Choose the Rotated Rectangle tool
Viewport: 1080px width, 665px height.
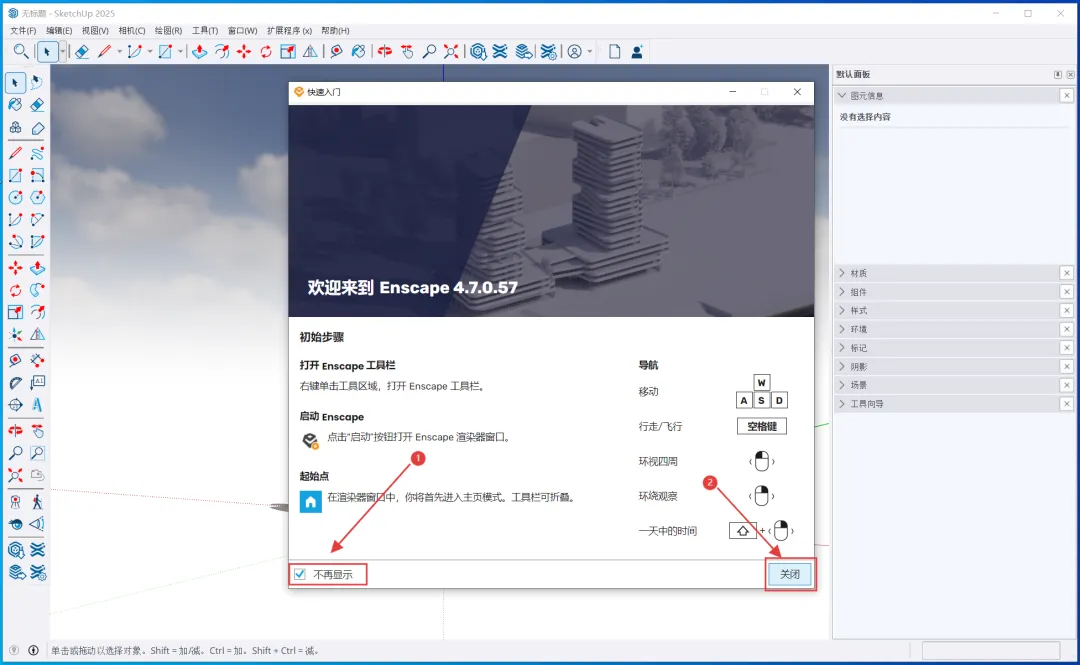(x=37, y=175)
